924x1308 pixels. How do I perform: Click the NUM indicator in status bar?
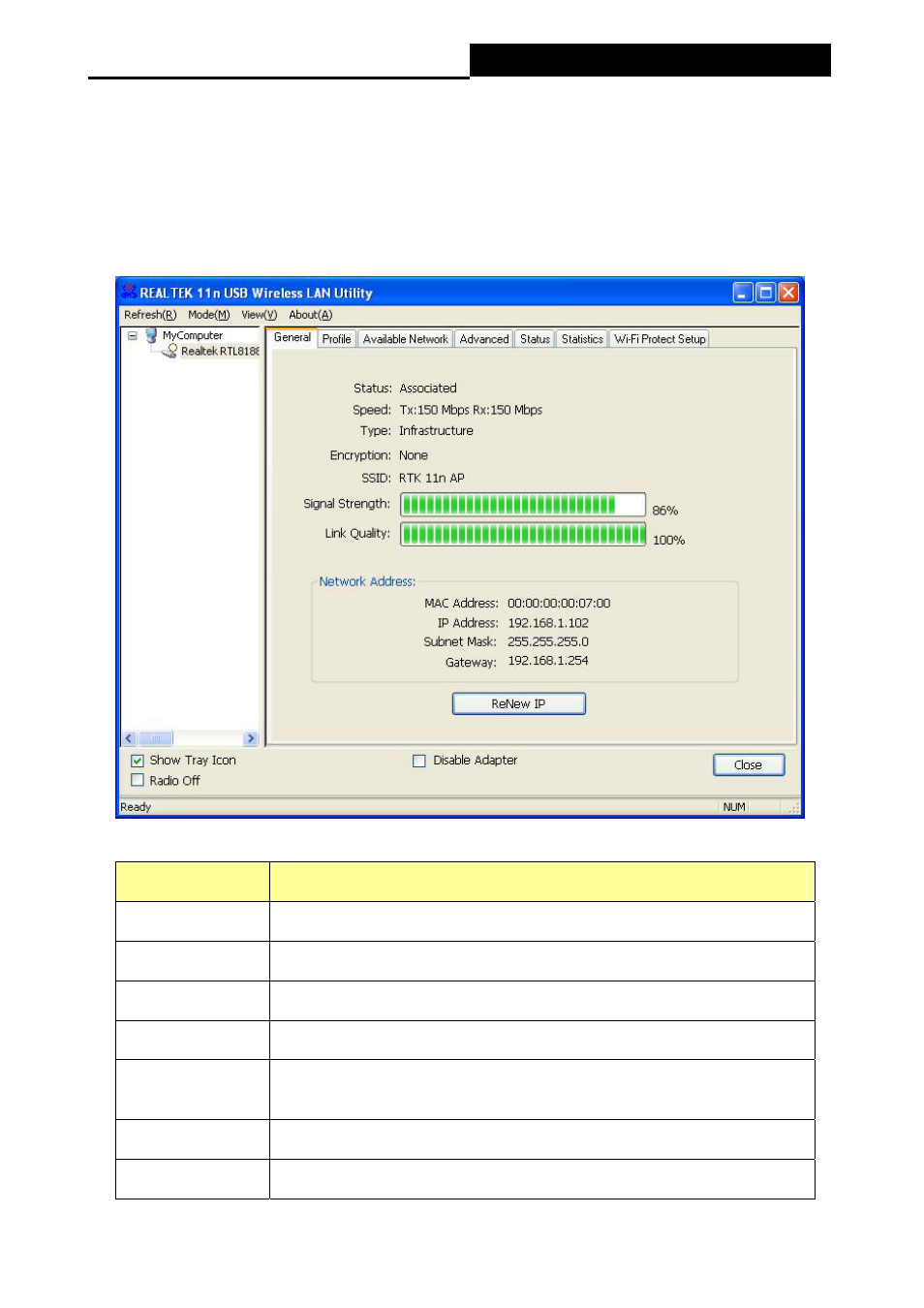click(734, 807)
